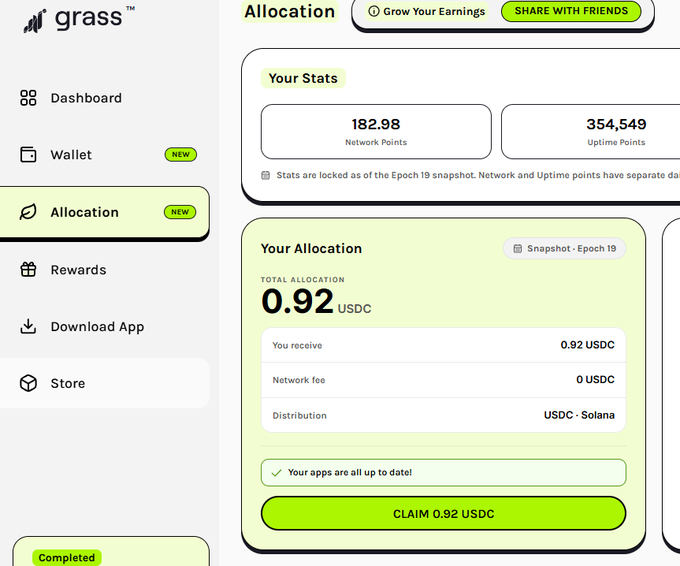
Task: Click the Allocation leaf icon
Action: (x=28, y=212)
